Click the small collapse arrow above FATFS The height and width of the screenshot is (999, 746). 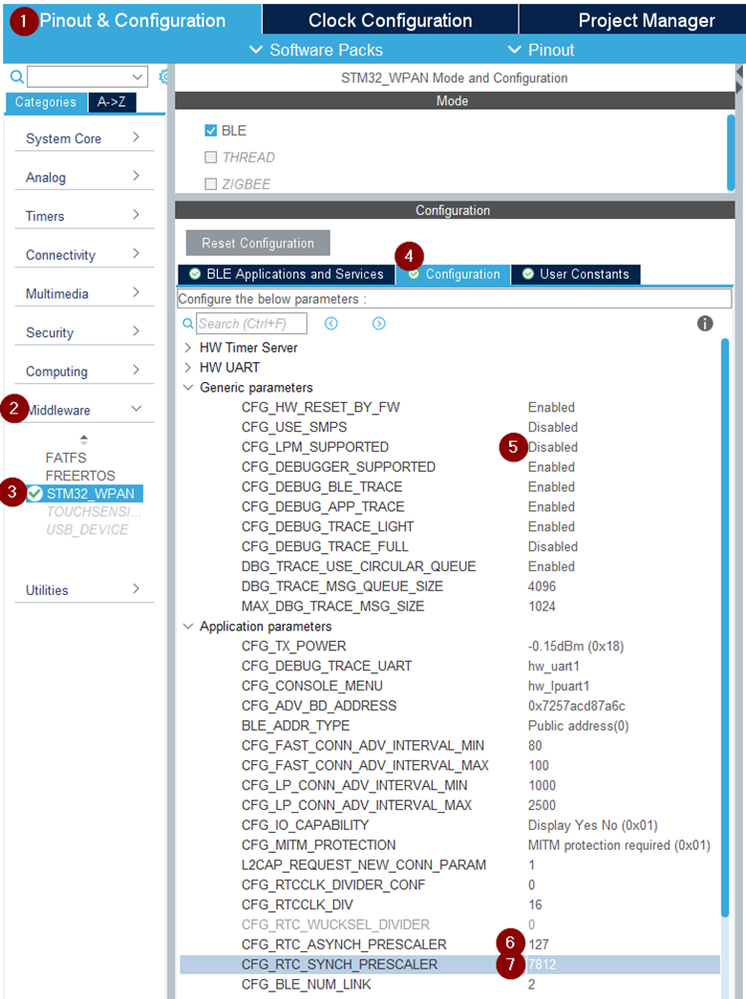point(83,440)
